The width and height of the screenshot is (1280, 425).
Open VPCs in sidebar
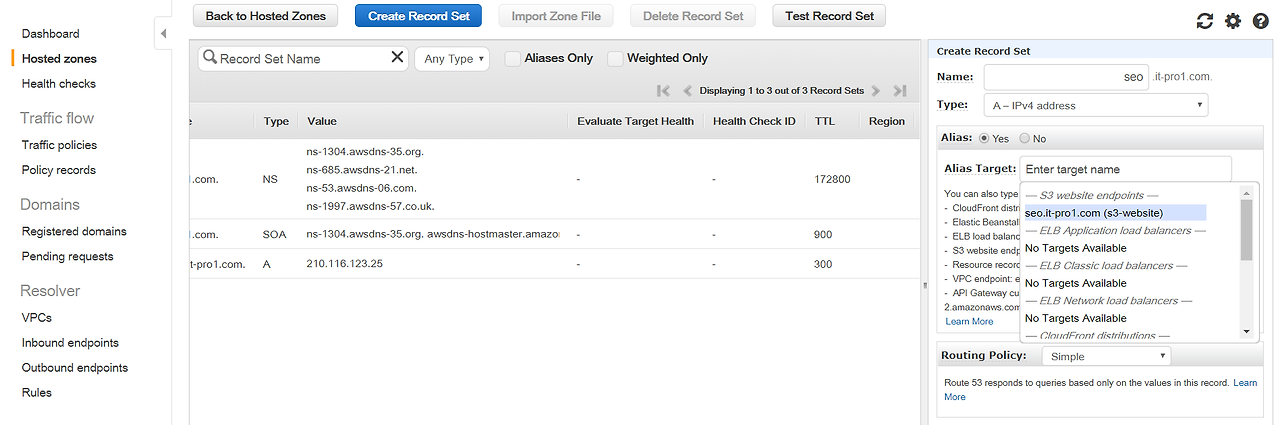(37, 317)
